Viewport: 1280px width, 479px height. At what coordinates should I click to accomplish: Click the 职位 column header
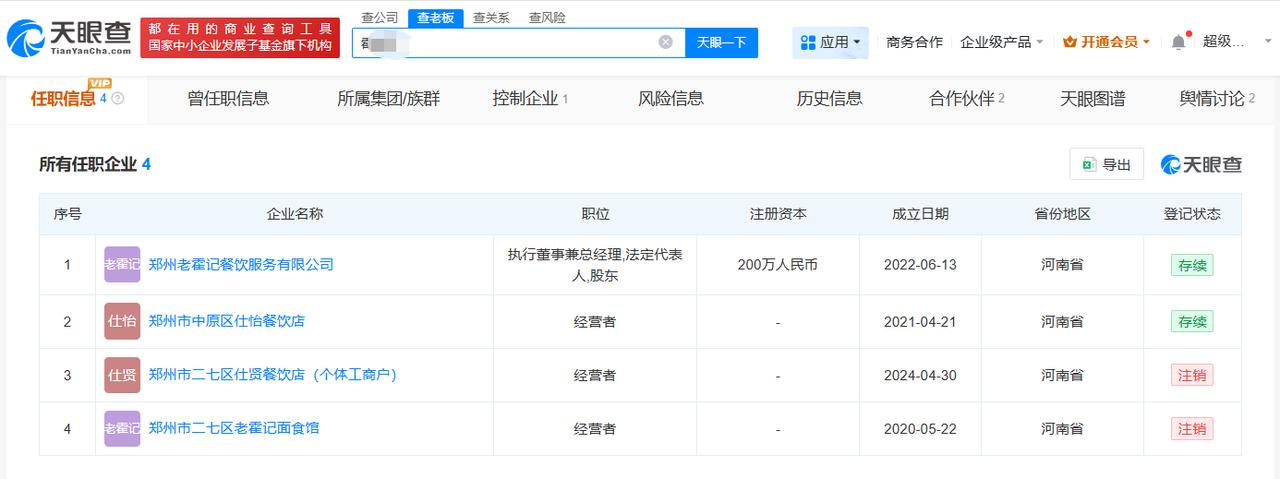[595, 214]
